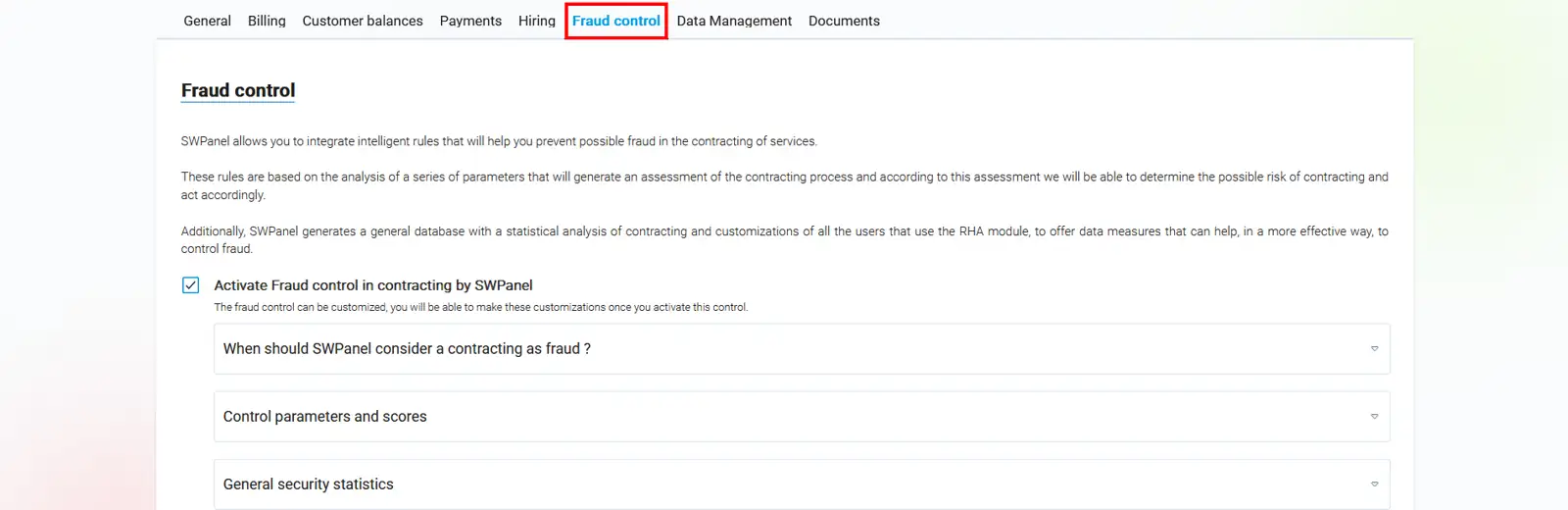
Task: Expand the General security statistics section
Action: coord(309,484)
